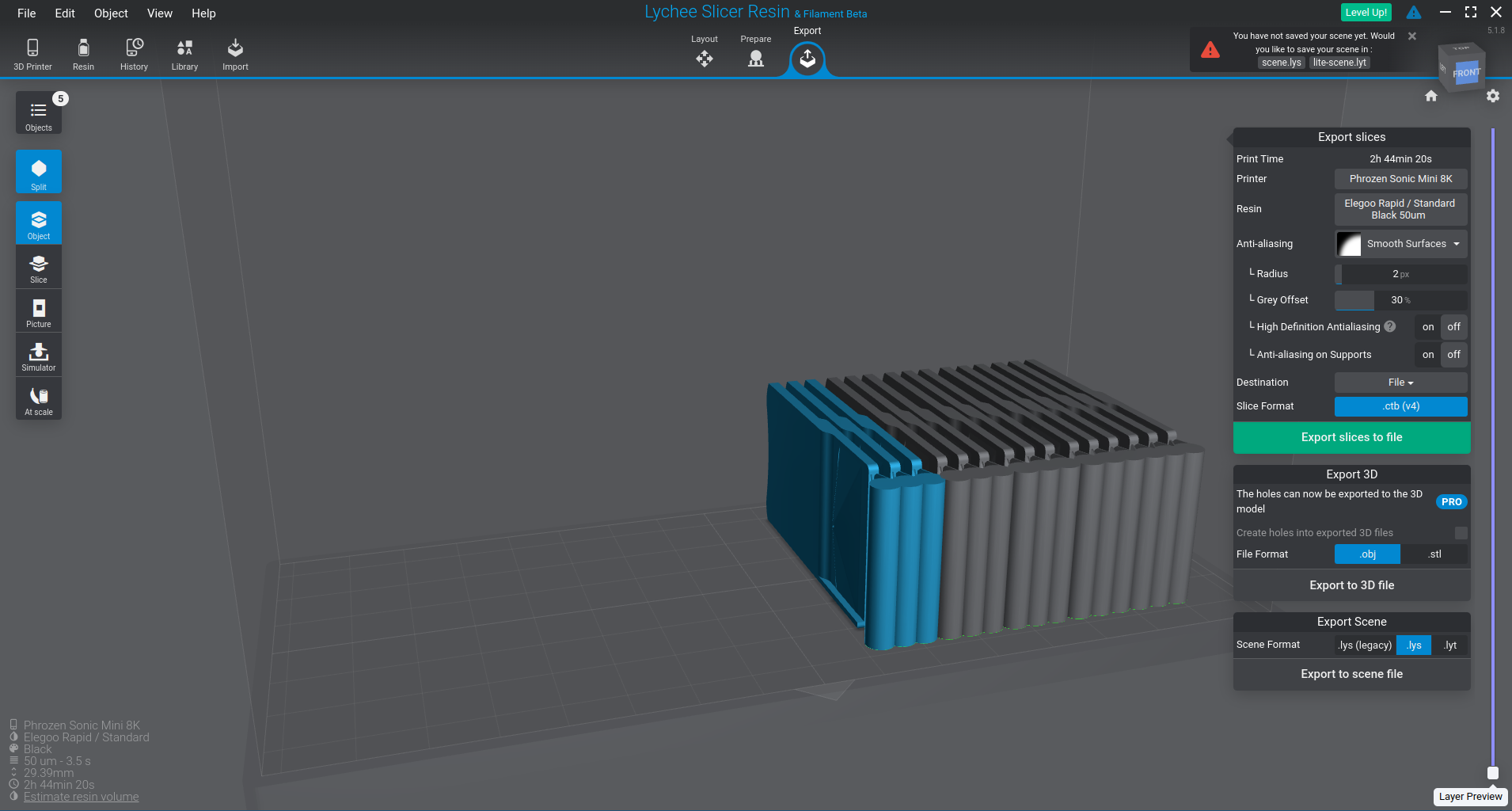Click the Filament Beta label
Viewport: 1512px width, 811px height.
click(x=830, y=14)
